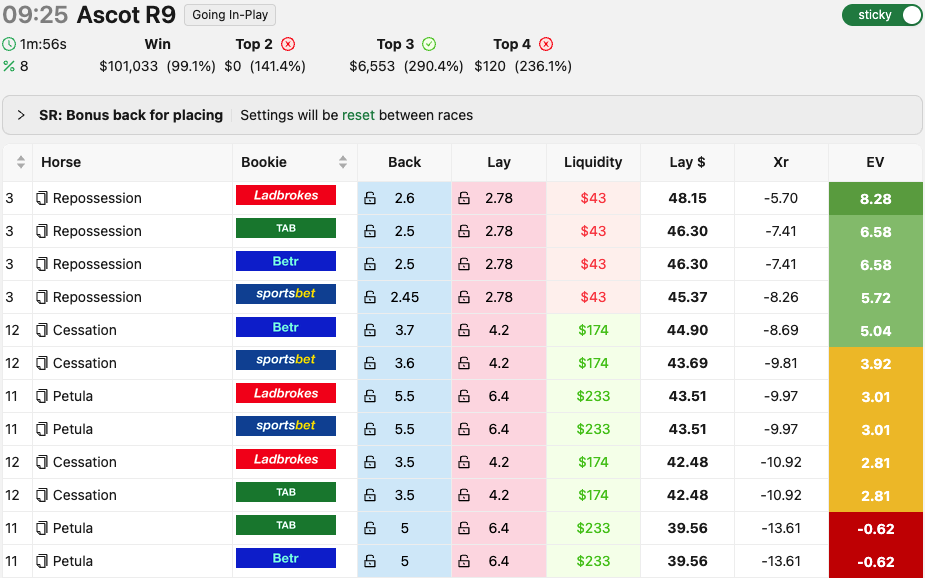Sort table by Bookie column arrows
Viewport: 925px width, 578px height.
point(343,162)
